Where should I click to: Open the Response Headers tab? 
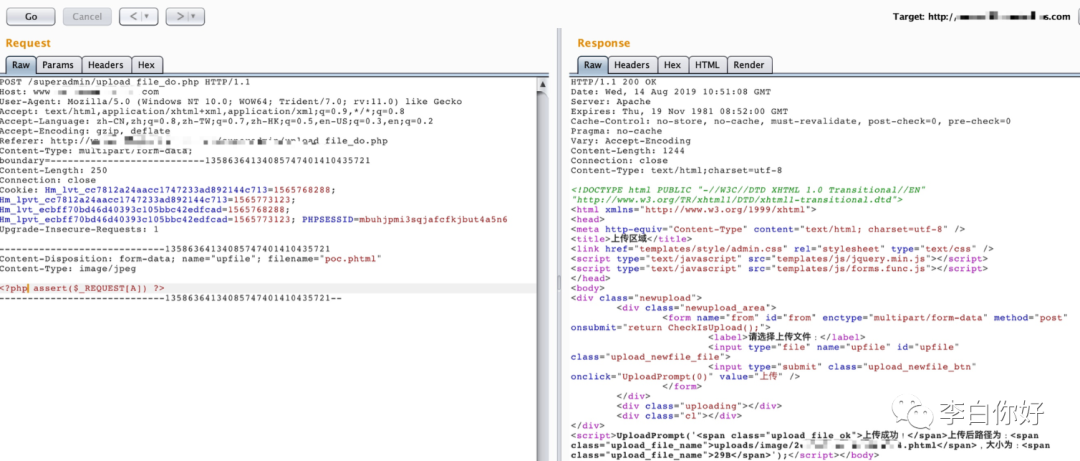(x=632, y=65)
